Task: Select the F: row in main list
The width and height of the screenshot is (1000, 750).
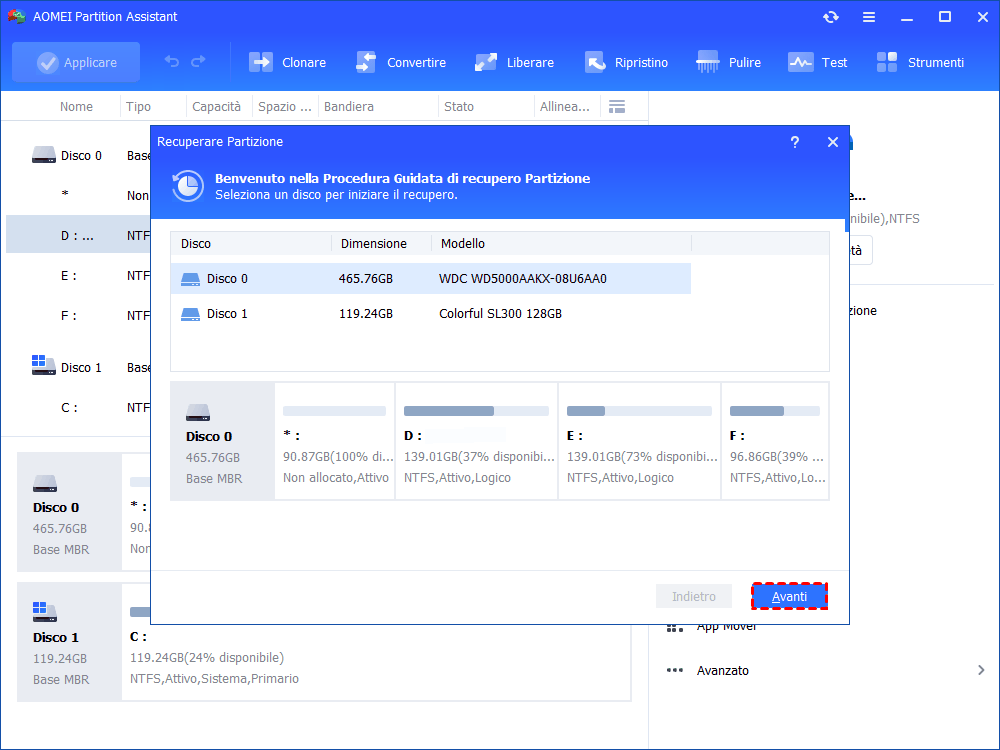Action: [x=78, y=315]
